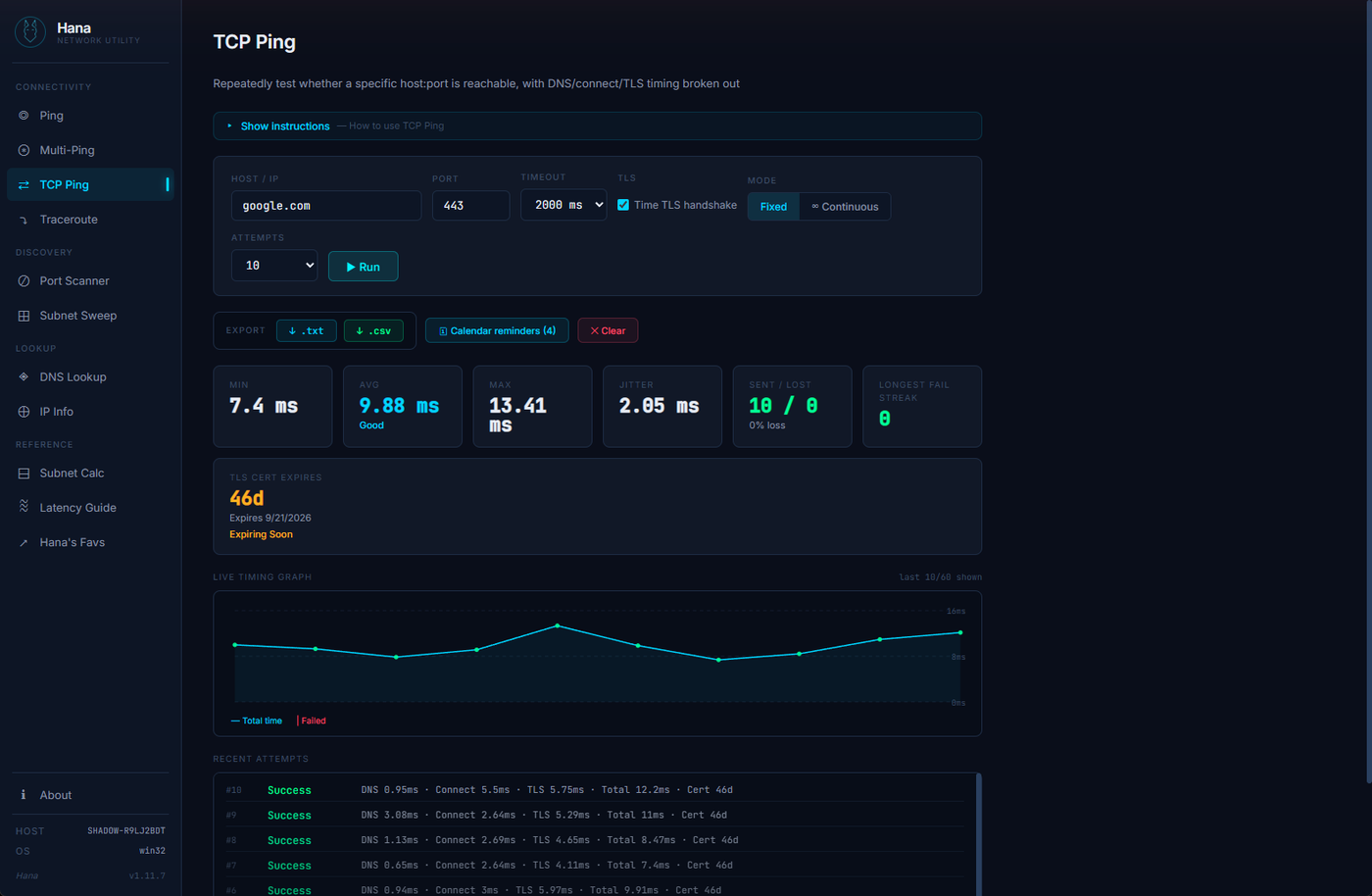Click the MIN 7.4 ms card
1372x896 pixels.
click(x=272, y=407)
